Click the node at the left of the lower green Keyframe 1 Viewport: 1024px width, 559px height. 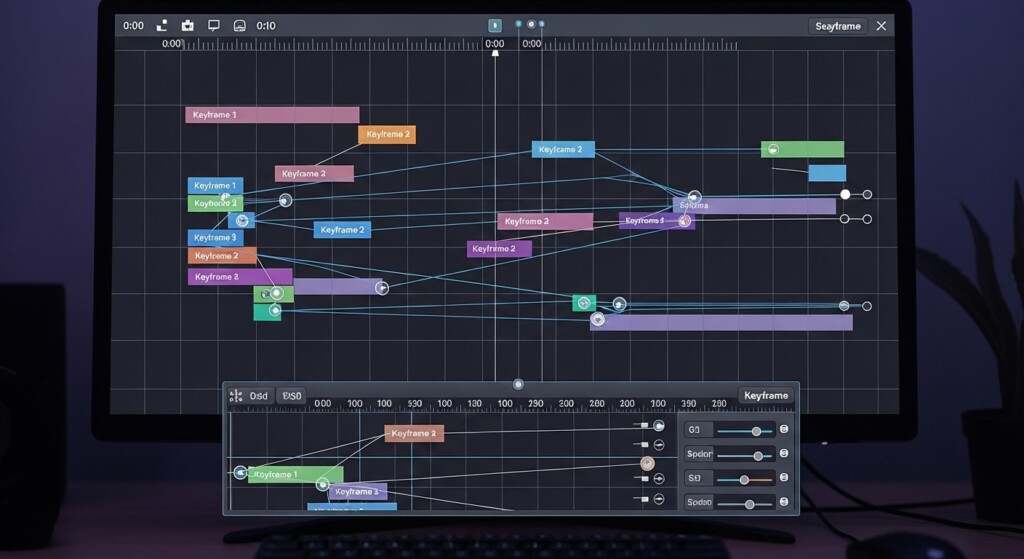click(240, 472)
